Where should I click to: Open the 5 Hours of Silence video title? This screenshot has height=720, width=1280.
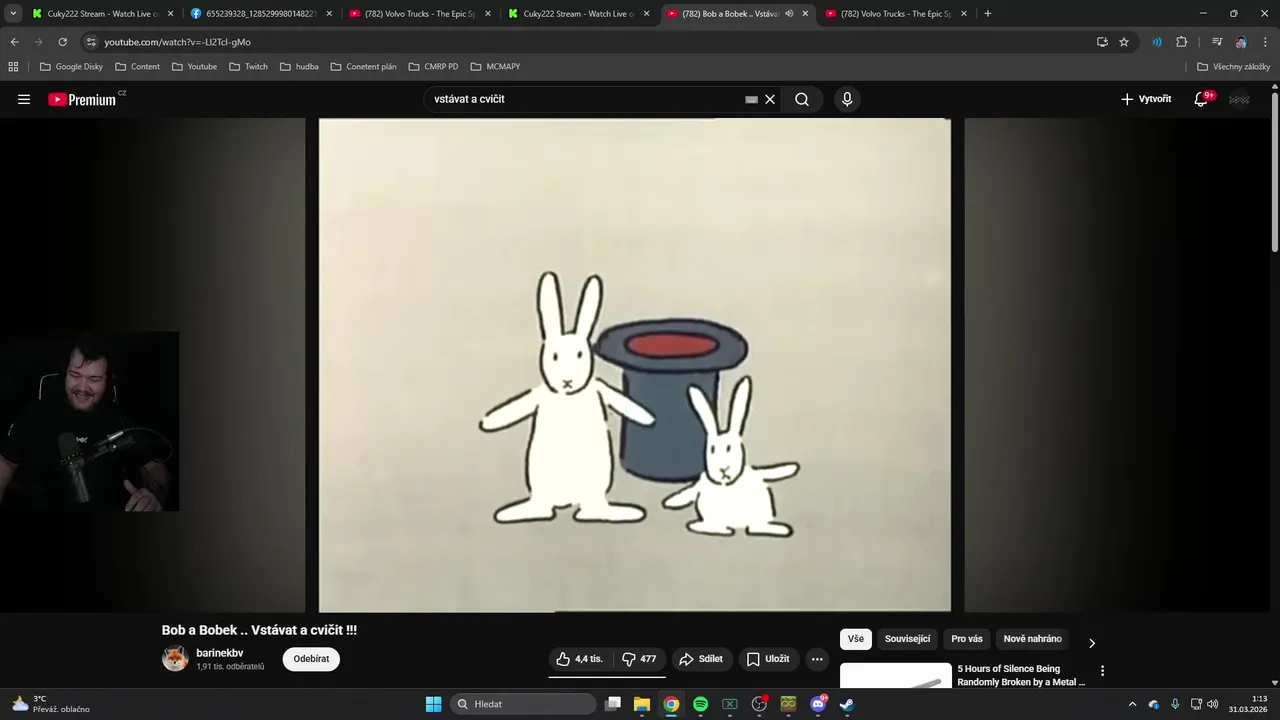tap(1021, 675)
